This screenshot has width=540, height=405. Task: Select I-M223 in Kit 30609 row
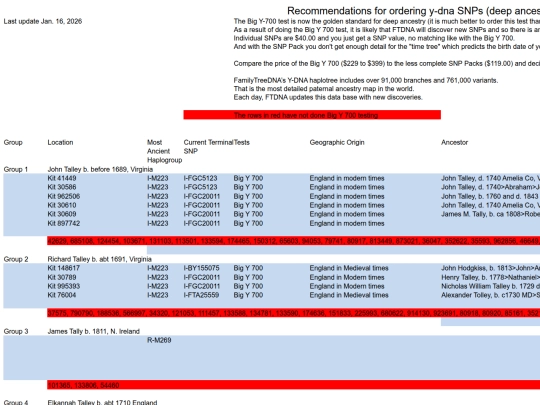tap(158, 214)
